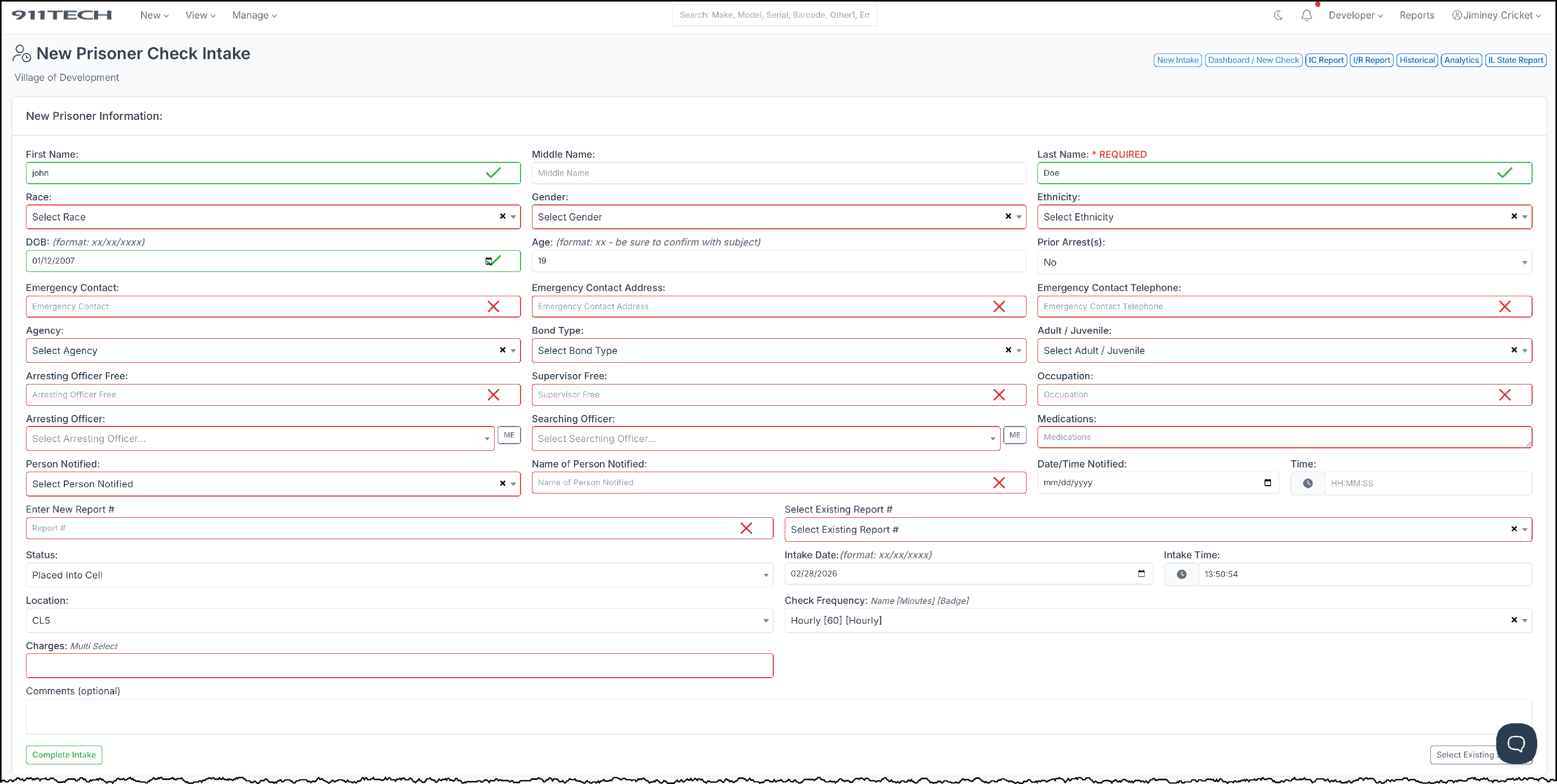Click the Complete Intake button
Viewport: 1557px width, 784px height.
(x=63, y=754)
